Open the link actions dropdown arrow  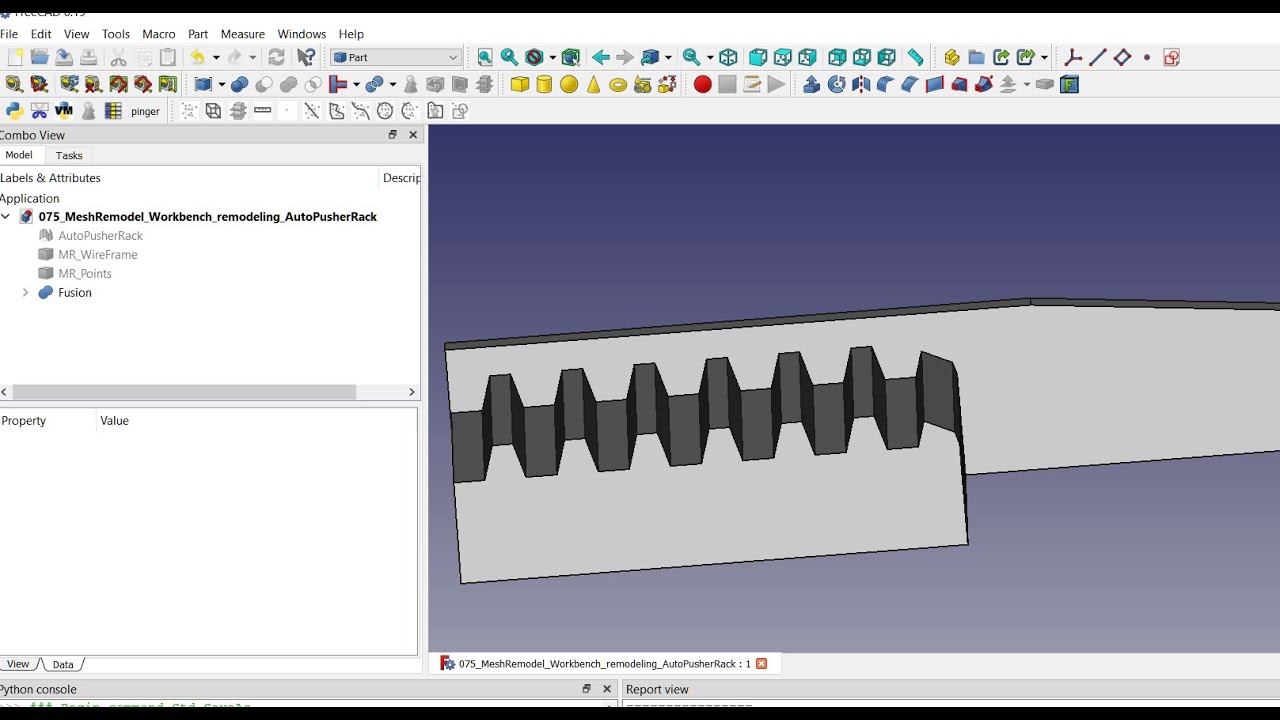[1044, 58]
